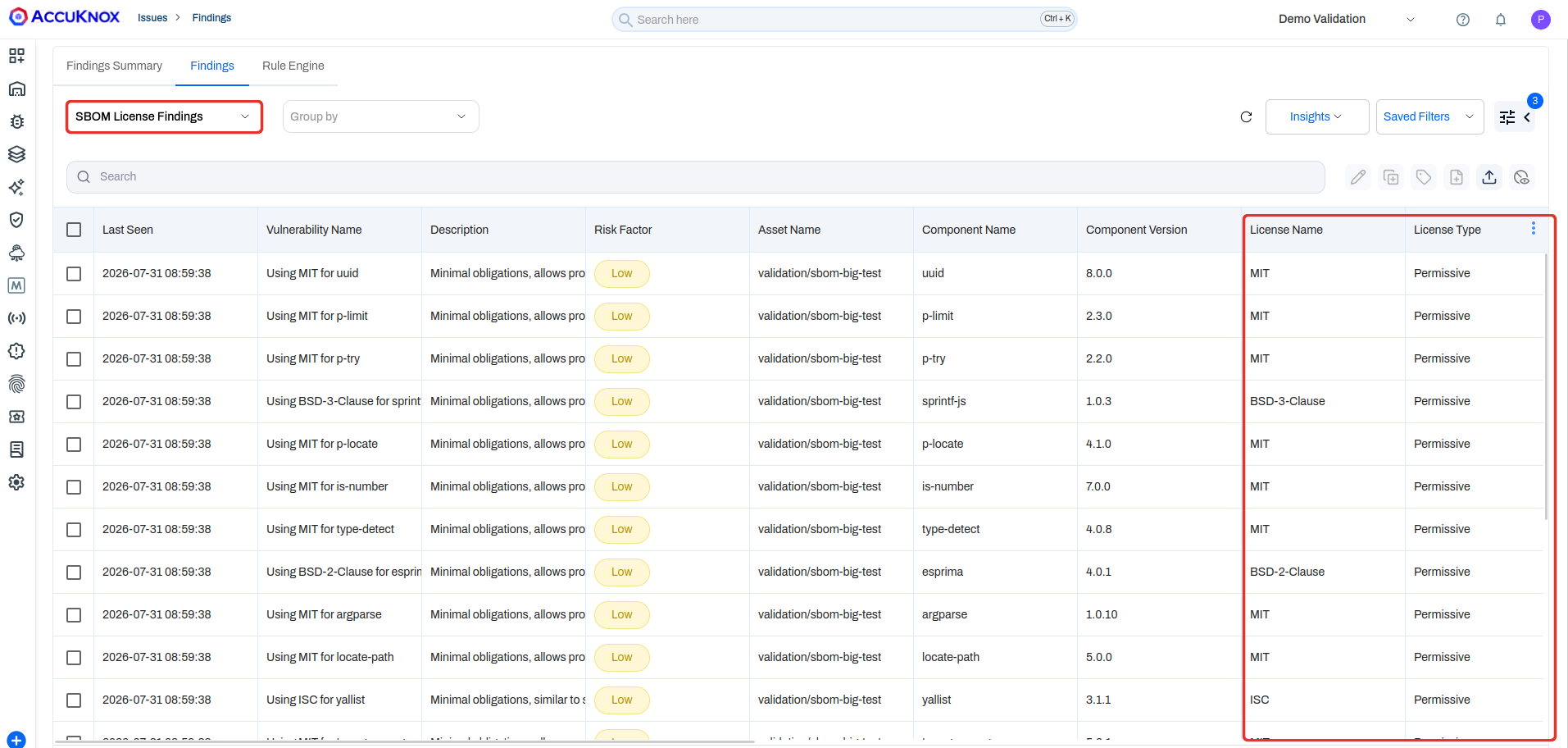Image resolution: width=1568 pixels, height=748 pixels.
Task: Check the row for Using MIT for p-limit
Action: click(x=74, y=317)
